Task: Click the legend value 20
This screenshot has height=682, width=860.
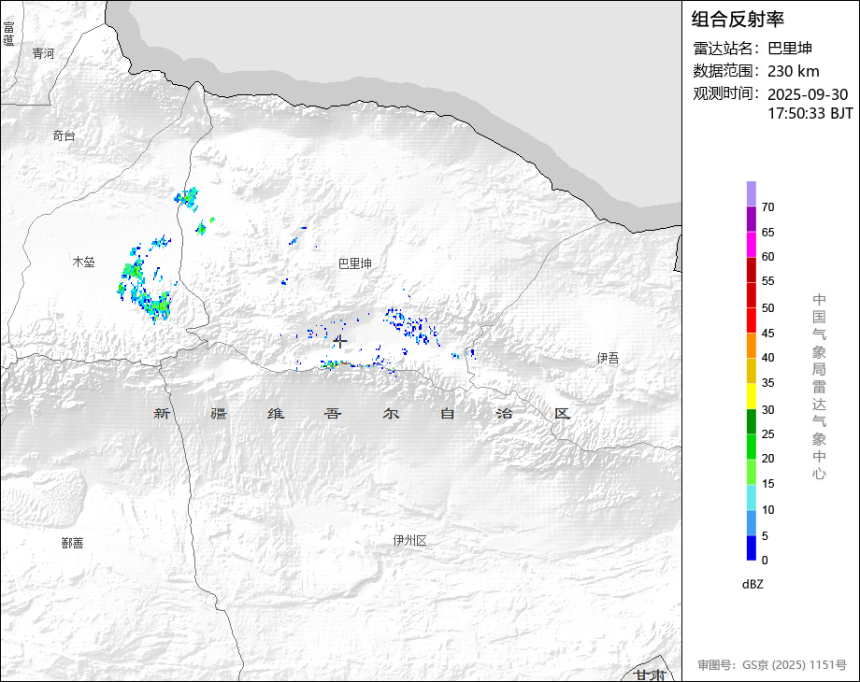Action: point(768,459)
